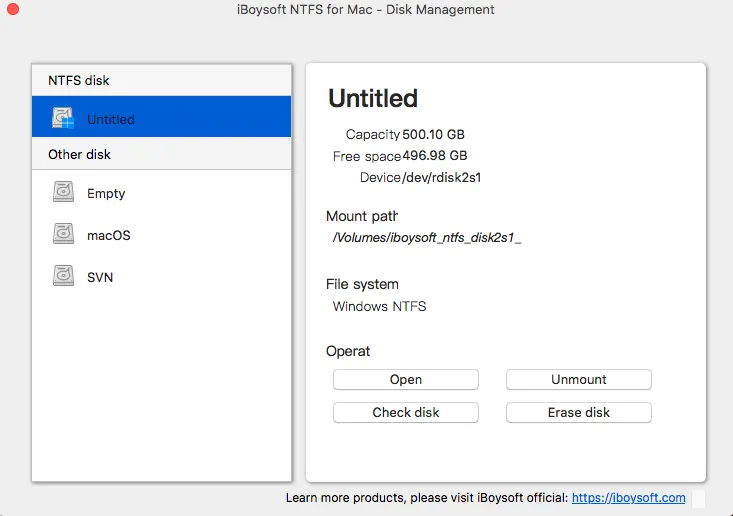Click the Other disk section header
Screen dimensions: 733x516
click(79, 154)
